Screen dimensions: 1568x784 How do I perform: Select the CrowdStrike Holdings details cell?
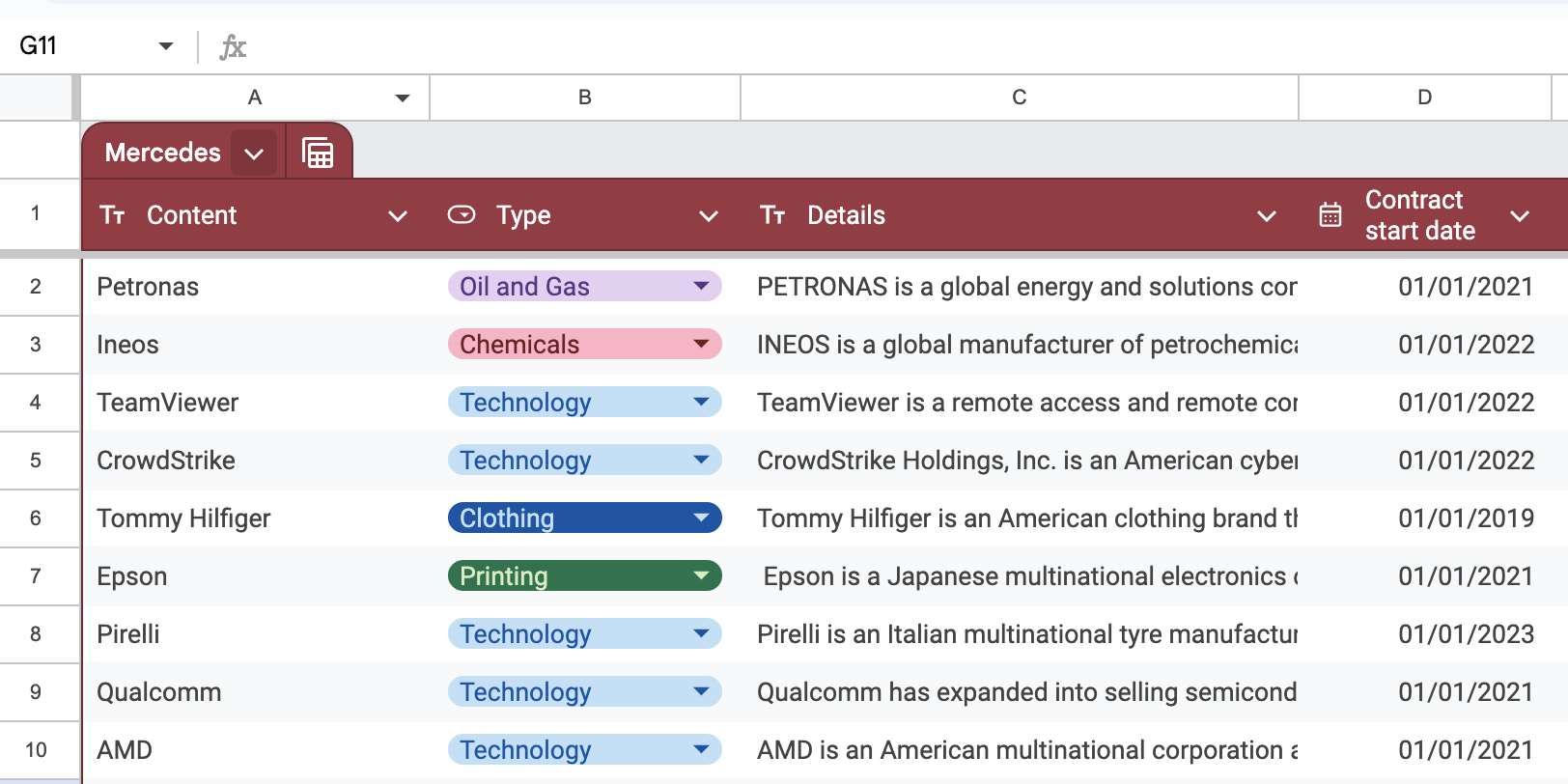[x=1020, y=461]
